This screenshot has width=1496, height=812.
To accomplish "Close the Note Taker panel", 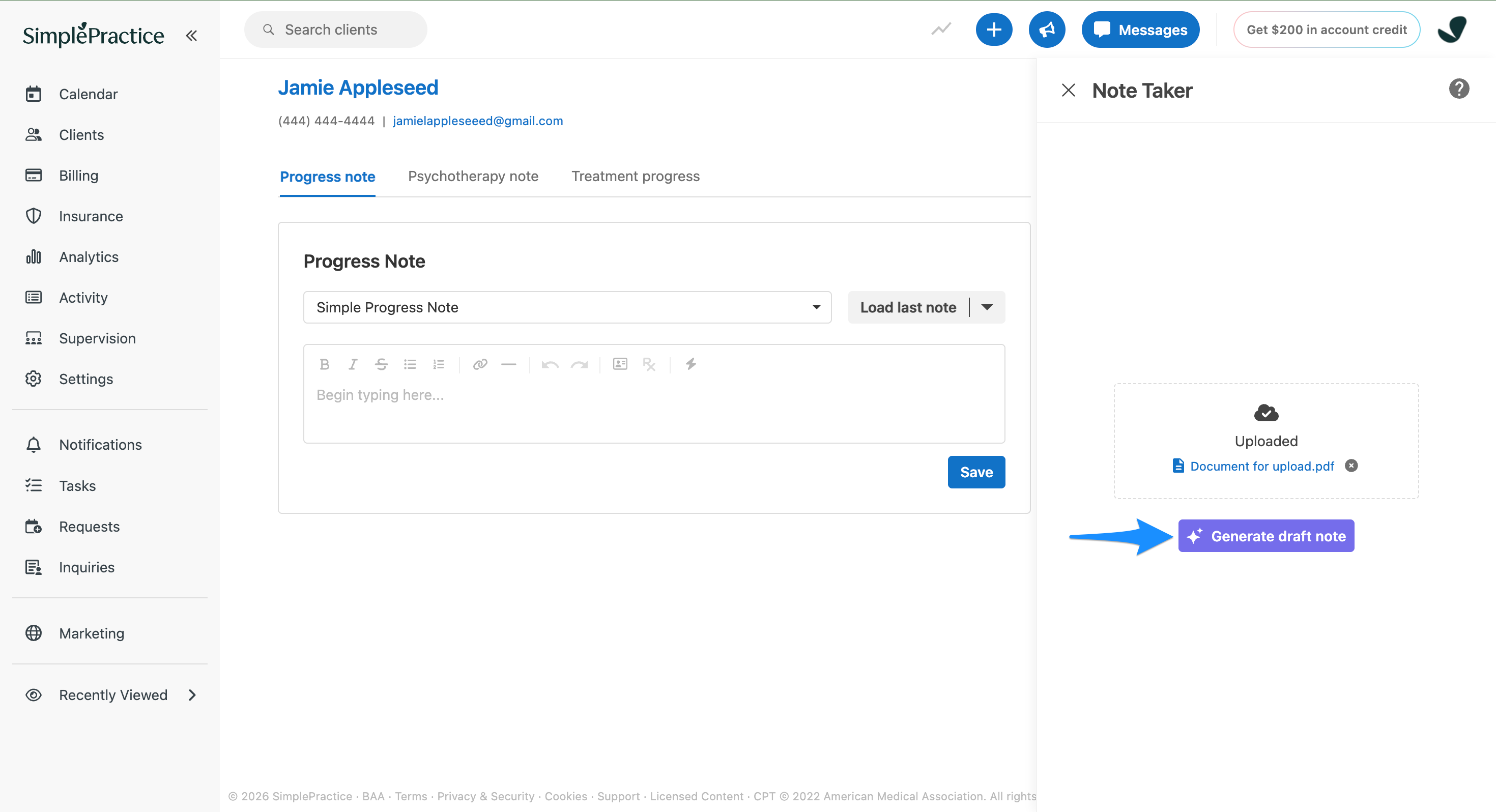I will click(x=1068, y=90).
